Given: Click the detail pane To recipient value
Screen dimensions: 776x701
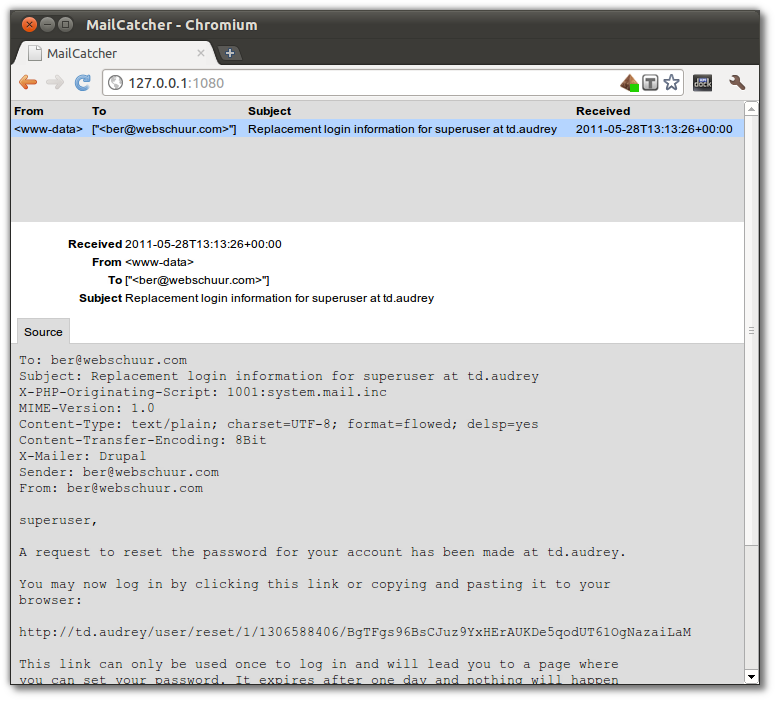Looking at the screenshot, I should coord(197,280).
